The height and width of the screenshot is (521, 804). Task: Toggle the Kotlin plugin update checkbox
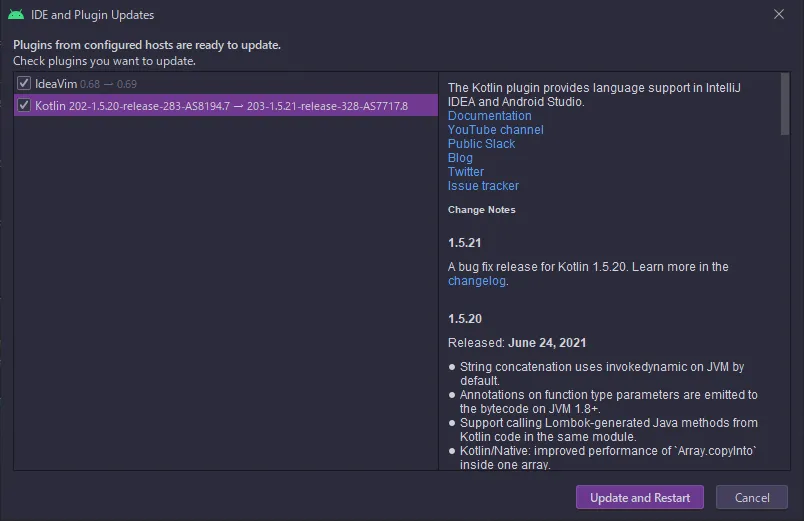pos(24,106)
